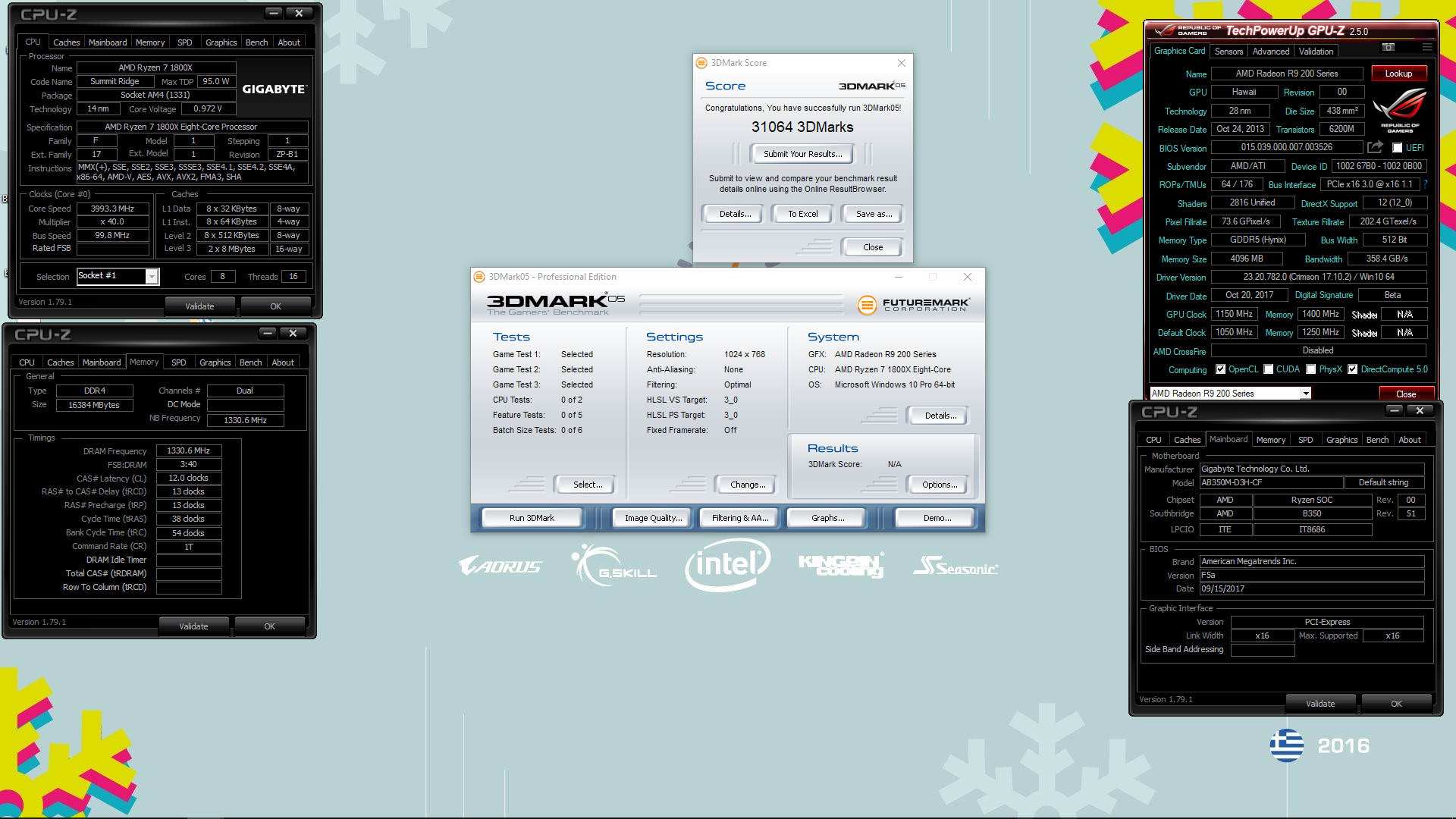Click Validate in the top-left CPU-Z window
The image size is (1456, 819).
[x=199, y=306]
